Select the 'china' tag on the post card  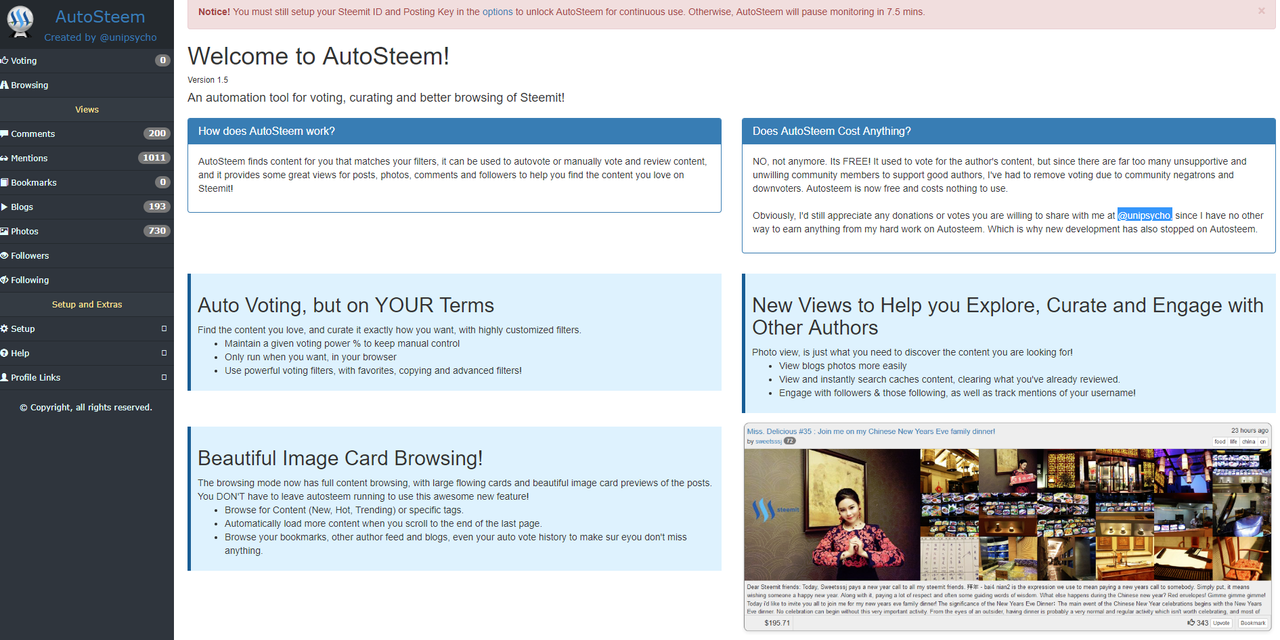tap(1248, 441)
